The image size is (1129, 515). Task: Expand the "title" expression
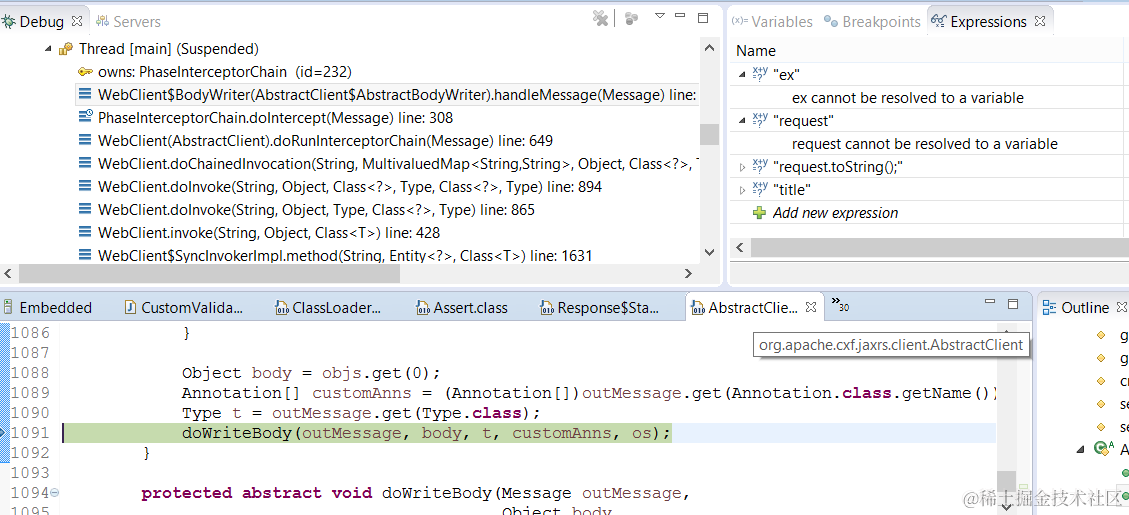point(743,190)
